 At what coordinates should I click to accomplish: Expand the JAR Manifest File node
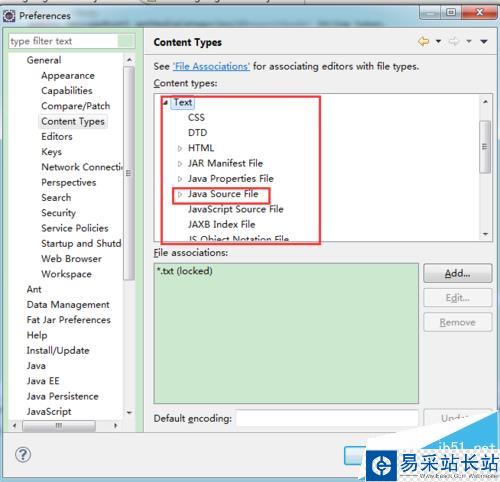[180, 164]
